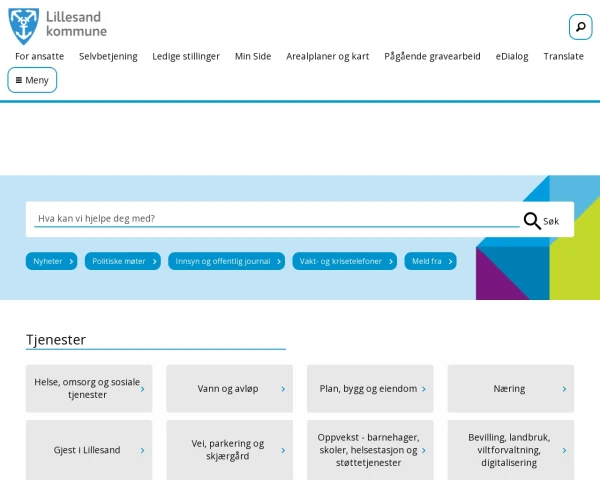600x480 pixels.
Task: Focus the 'Hva kan vi hjelpe deg med?' field
Action: [277, 219]
